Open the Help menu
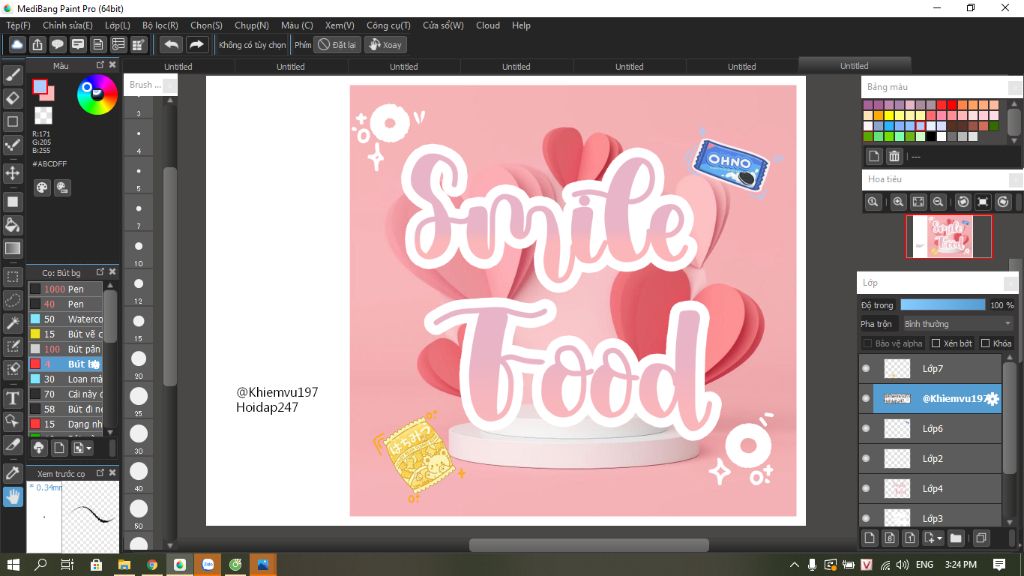This screenshot has width=1024, height=576. tap(520, 25)
